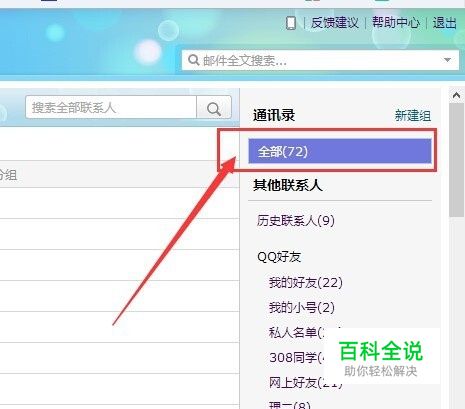The height and width of the screenshot is (409, 465).
Task: Click the 其他联系人 heading
Action: (x=288, y=185)
